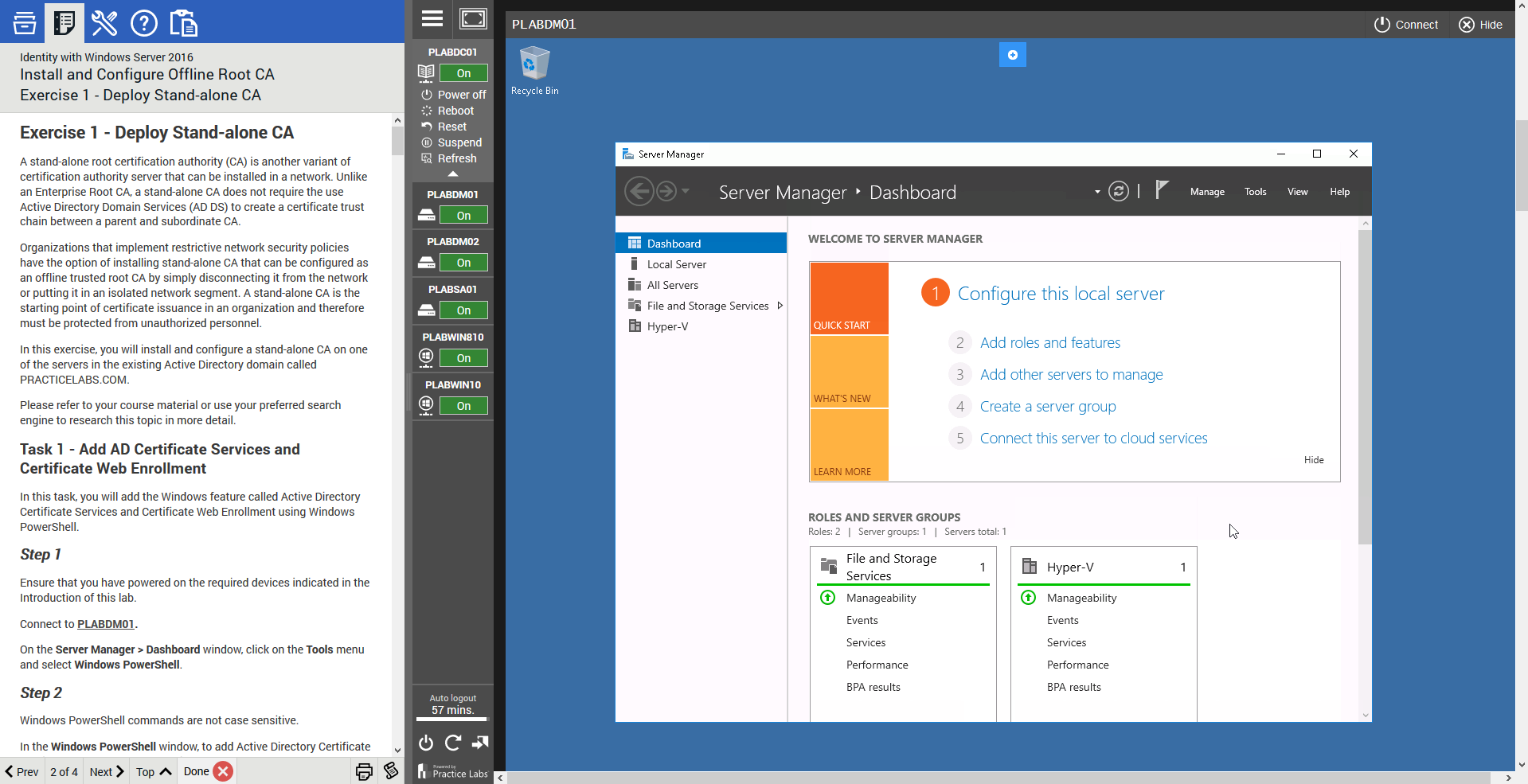This screenshot has height=784, width=1528.
Task: Toggle the PLABDM02 On power button
Action: pyautogui.click(x=463, y=263)
